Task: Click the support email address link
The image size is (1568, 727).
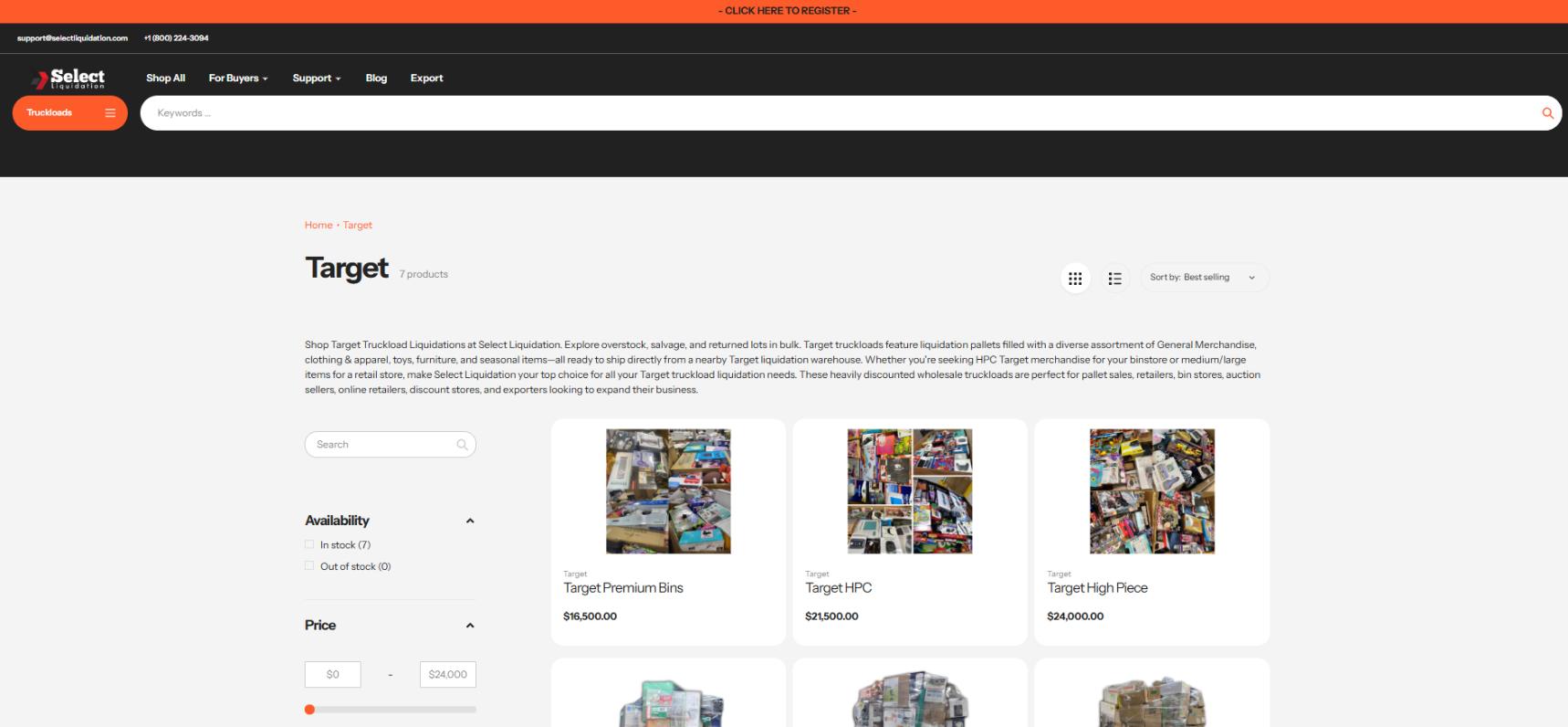Action: (72, 38)
